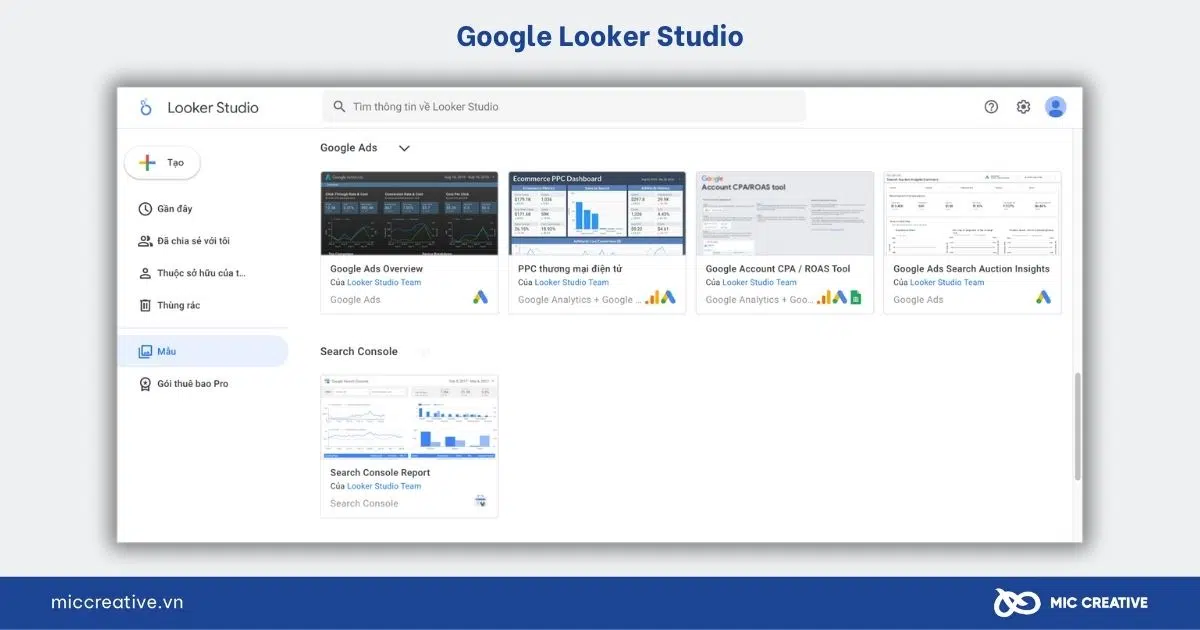The image size is (1200, 630).
Task: Click the Search Console icon on report card
Action: 481,501
